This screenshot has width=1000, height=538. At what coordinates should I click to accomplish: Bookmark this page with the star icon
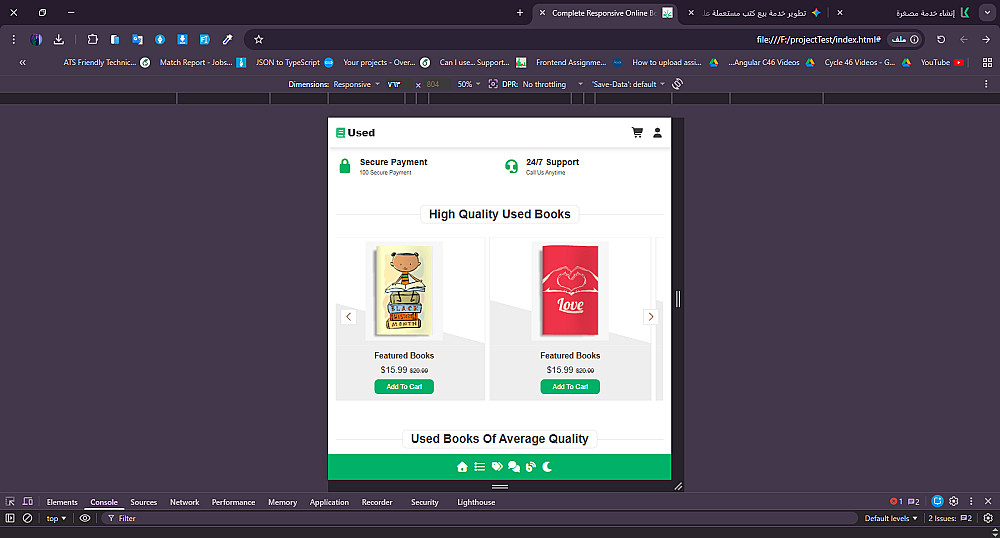[x=258, y=40]
